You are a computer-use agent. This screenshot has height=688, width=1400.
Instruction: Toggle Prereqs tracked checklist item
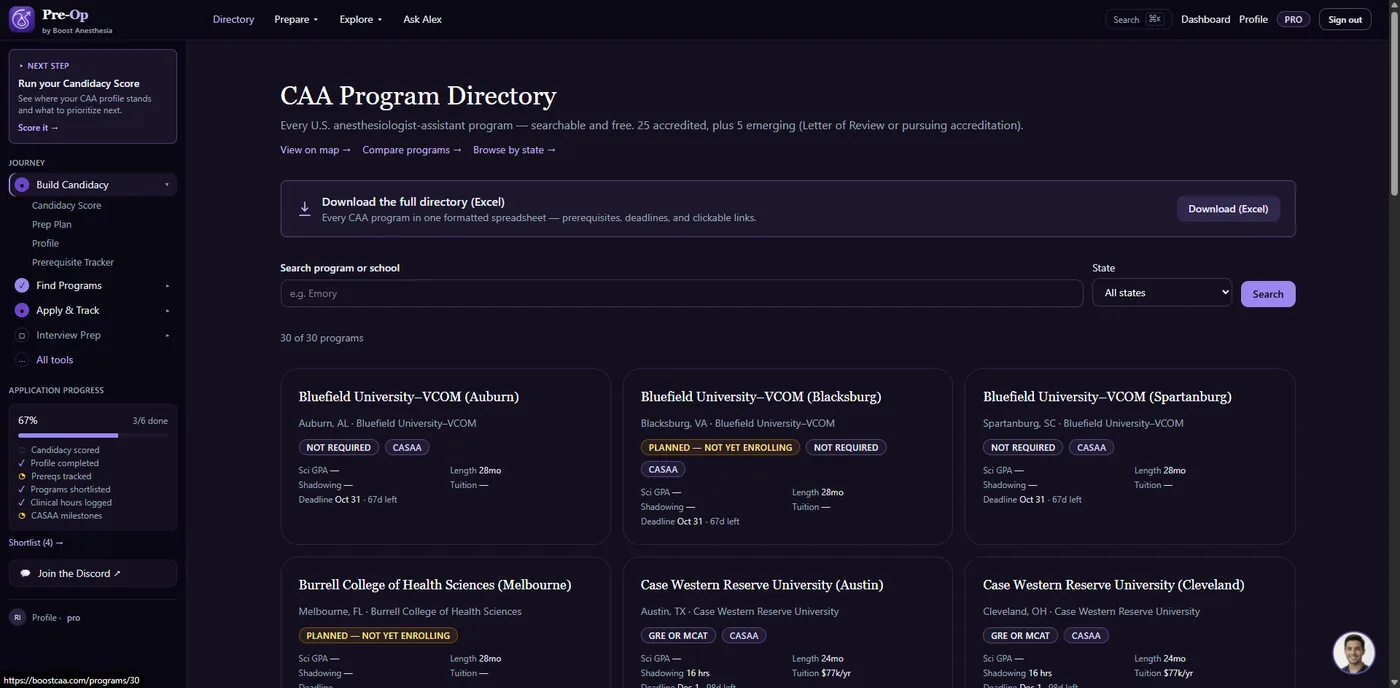pyautogui.click(x=55, y=476)
